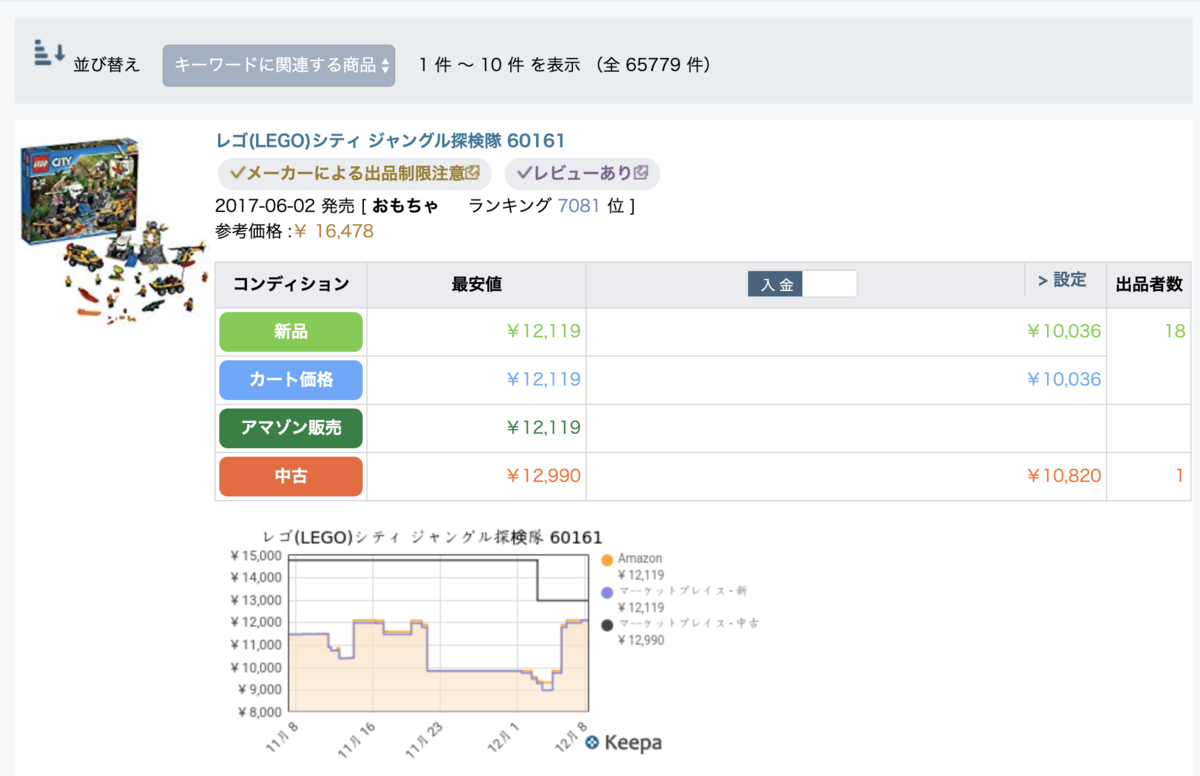The height and width of the screenshot is (776, 1200).
Task: Click the 中古 condition button
Action: point(291,476)
